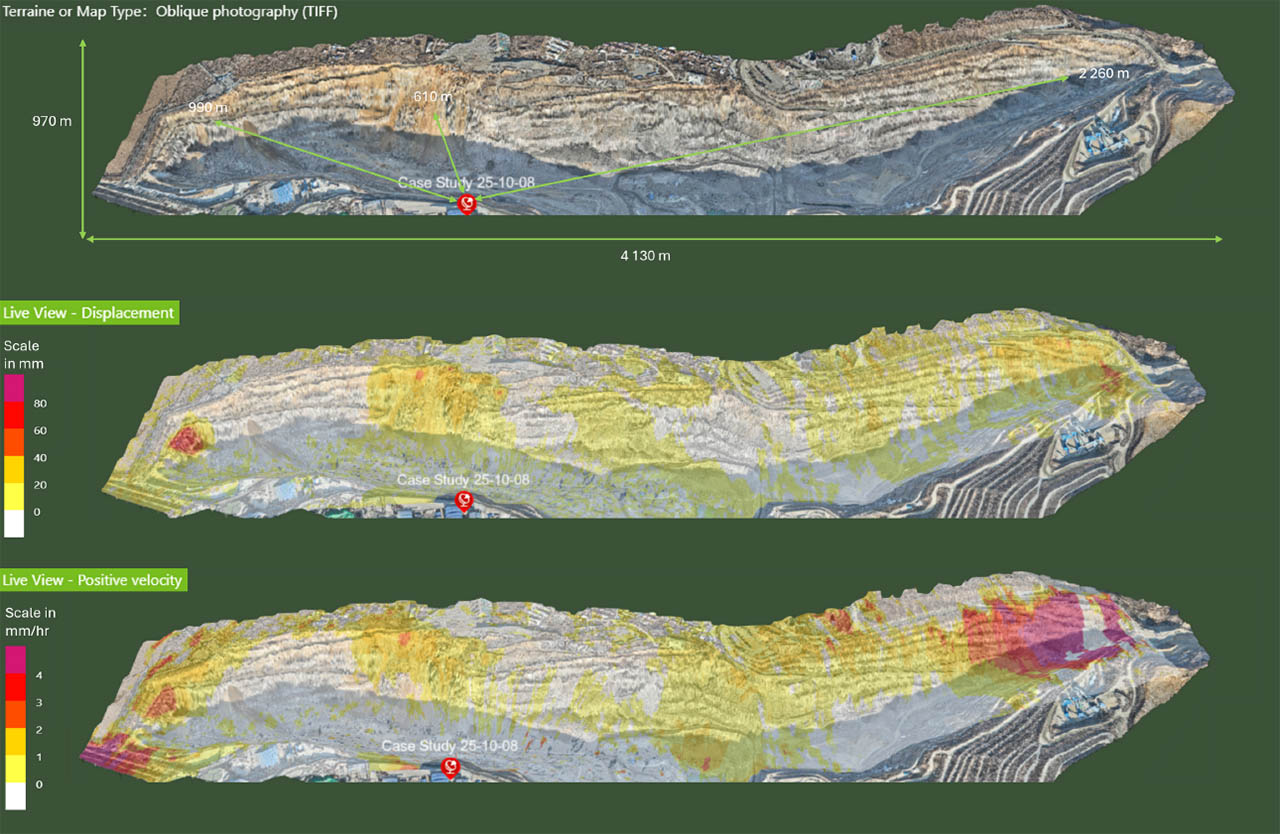Click the magenta swatch in the displacement legend

(14, 389)
